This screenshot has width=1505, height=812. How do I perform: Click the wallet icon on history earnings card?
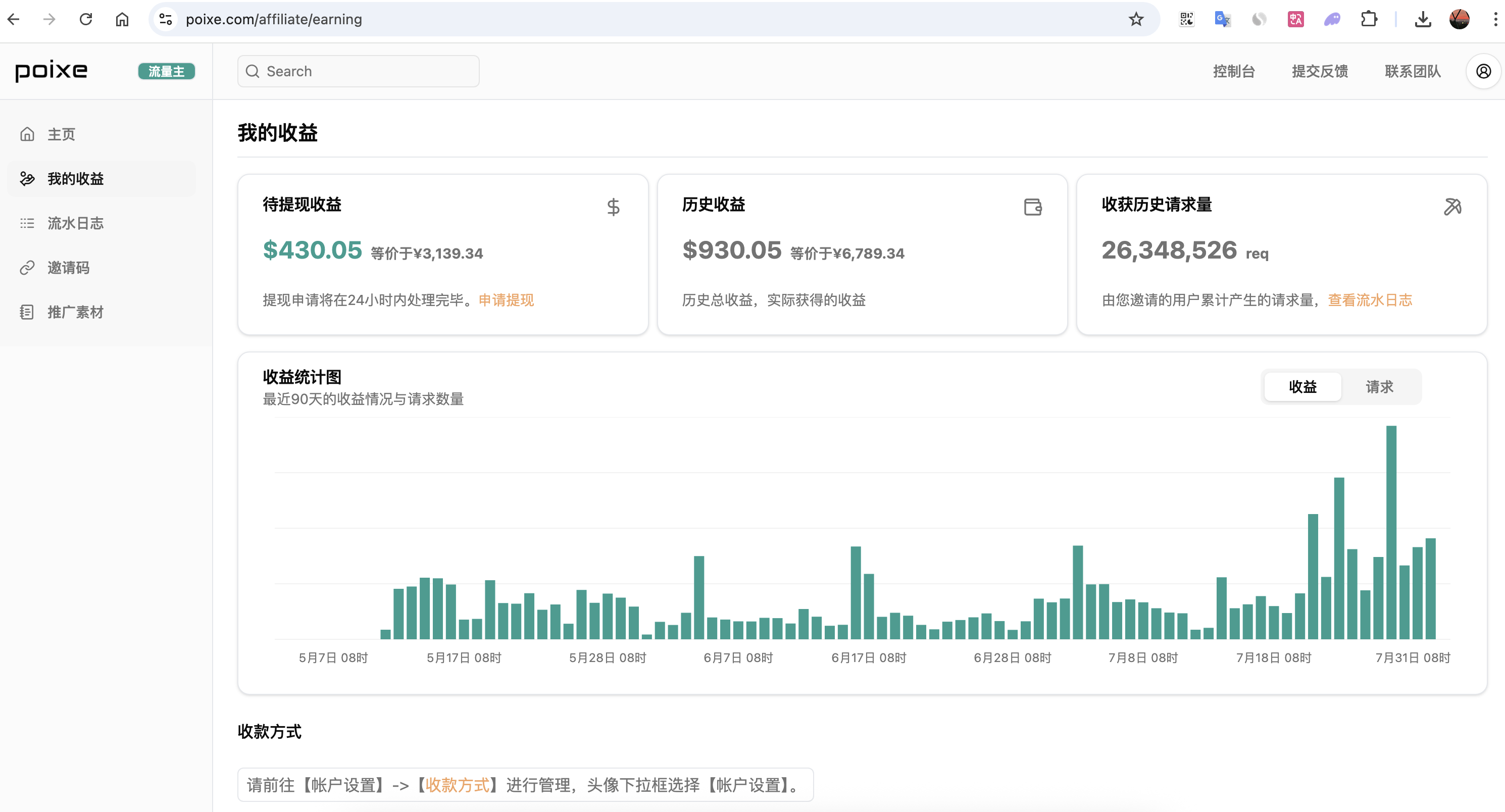pyautogui.click(x=1032, y=207)
